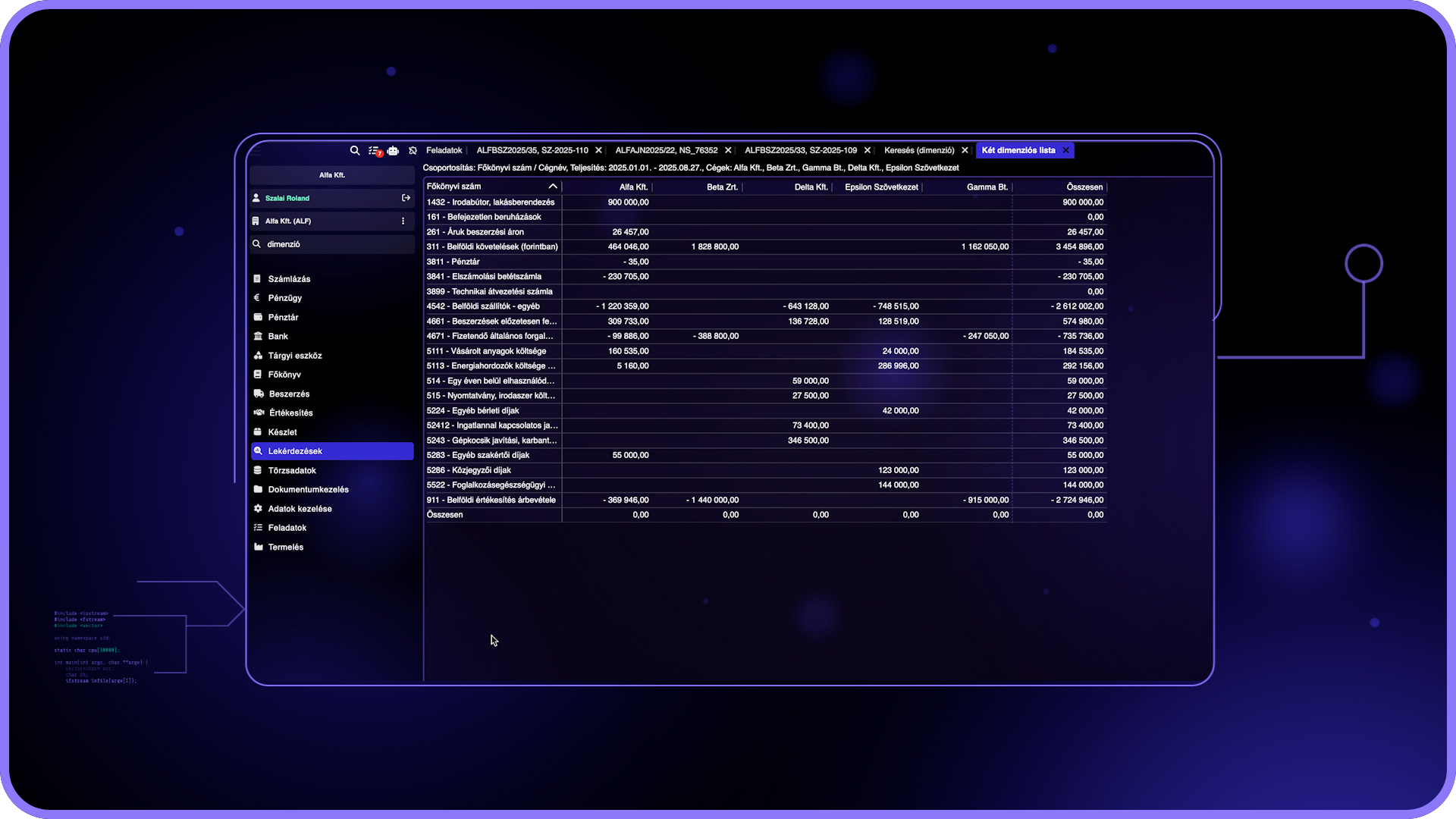Viewport: 1456px width, 819px height.
Task: Collapse sort chevron on Főkönyvi szám column
Action: click(x=553, y=187)
